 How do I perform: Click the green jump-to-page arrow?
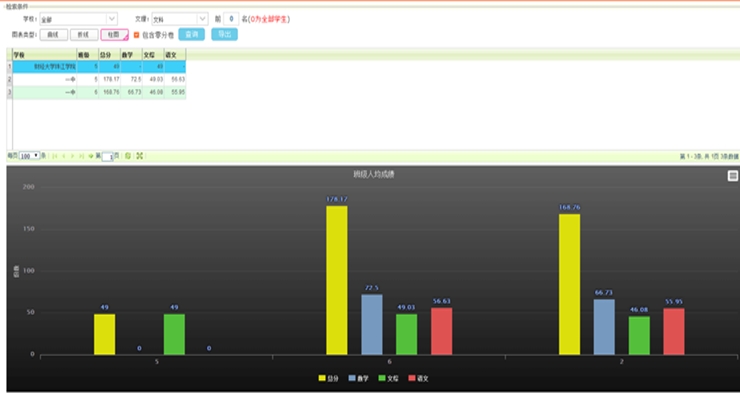click(x=91, y=156)
